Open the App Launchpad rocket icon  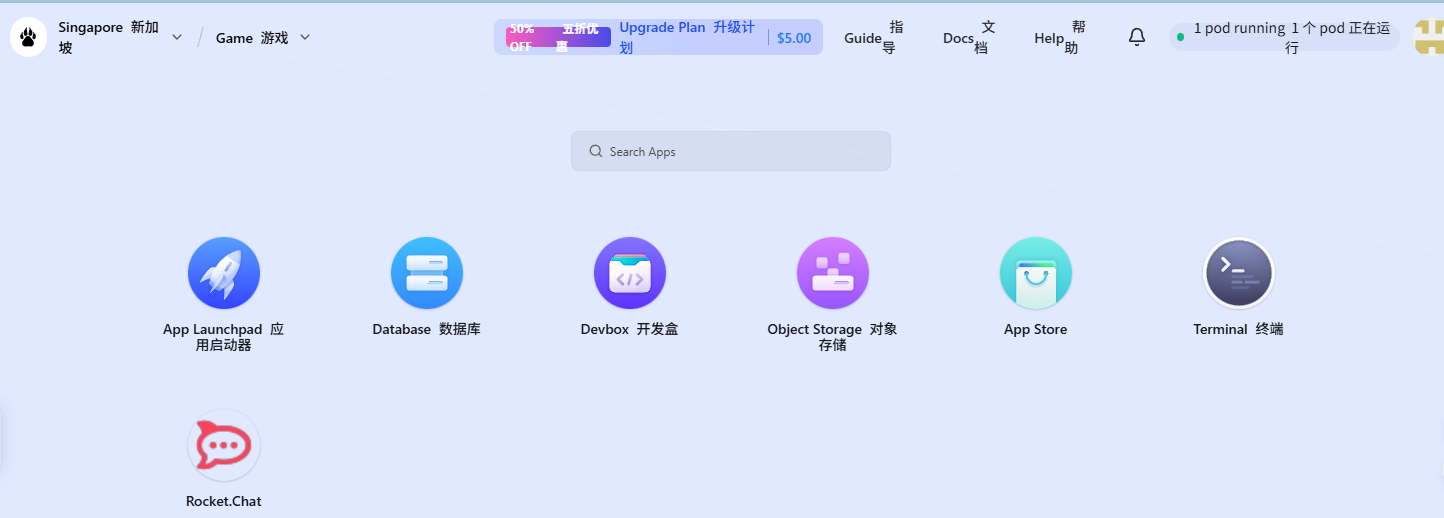(224, 273)
